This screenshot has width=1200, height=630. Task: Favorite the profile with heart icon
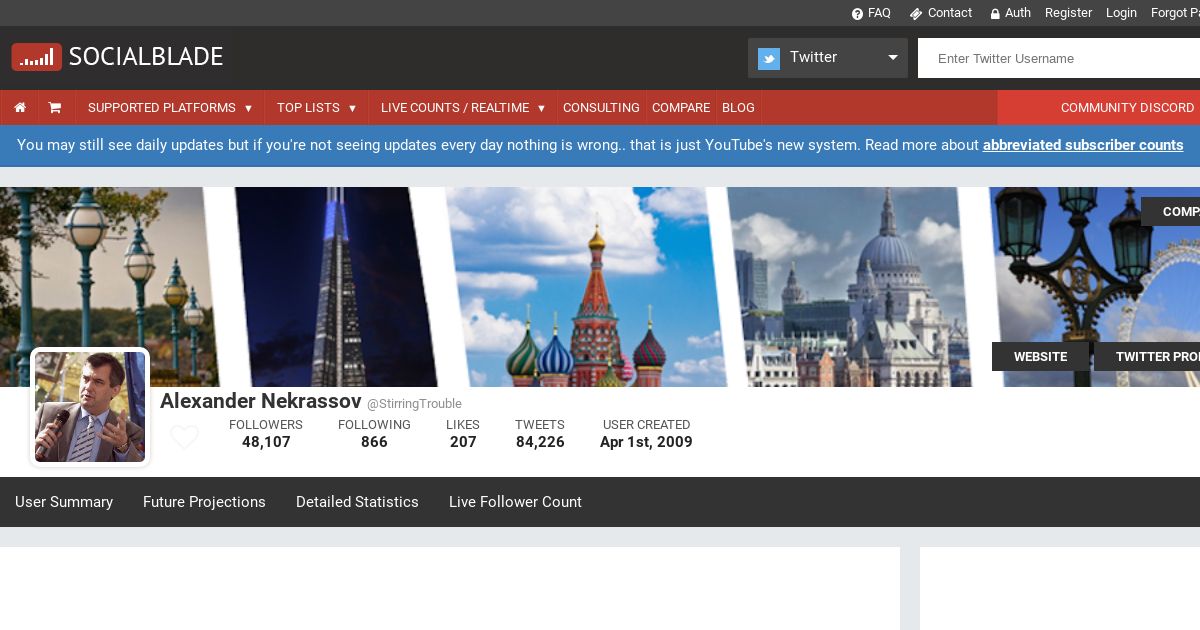[184, 437]
